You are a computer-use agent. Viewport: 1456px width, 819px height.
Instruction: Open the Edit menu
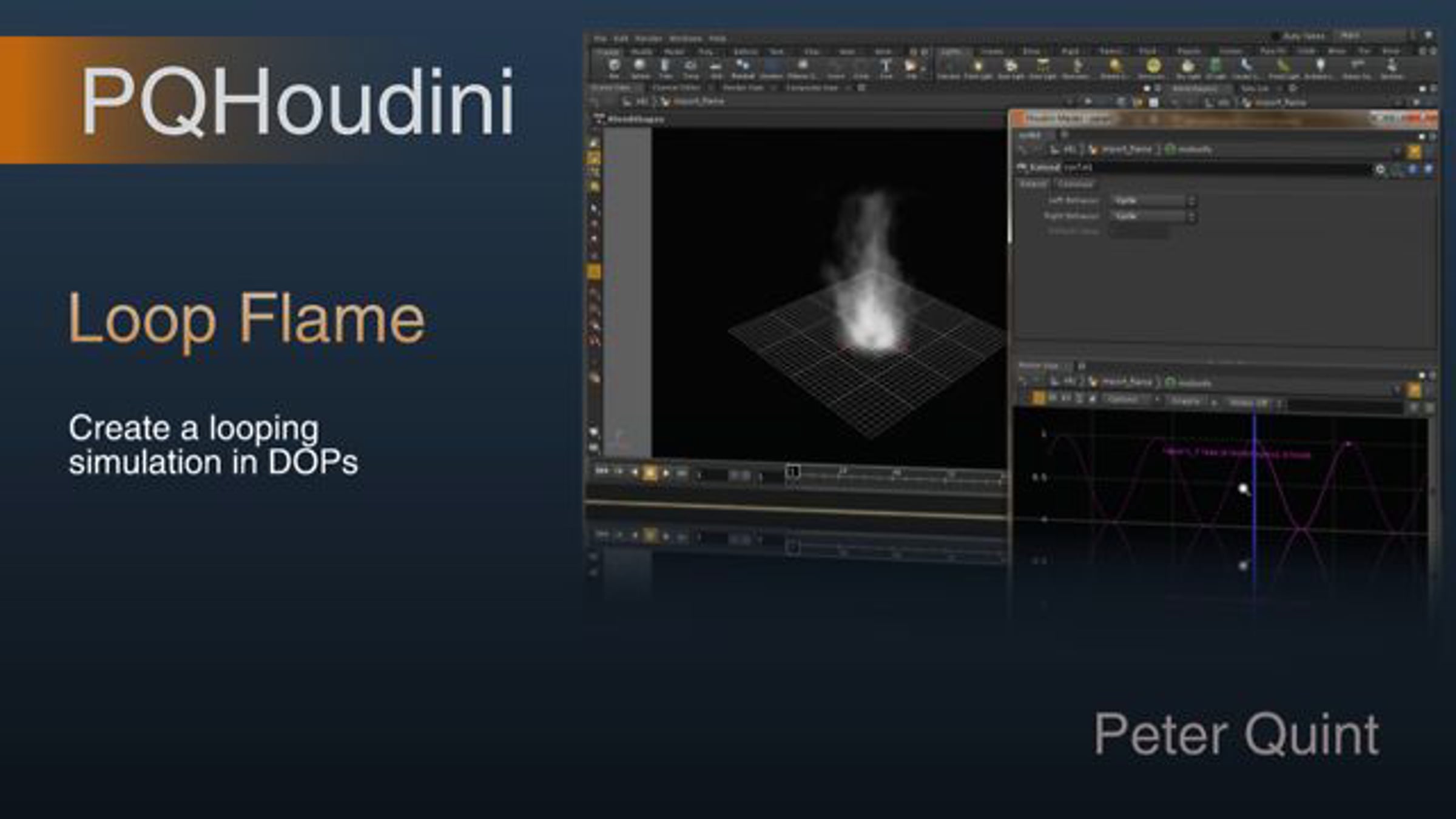(x=621, y=38)
